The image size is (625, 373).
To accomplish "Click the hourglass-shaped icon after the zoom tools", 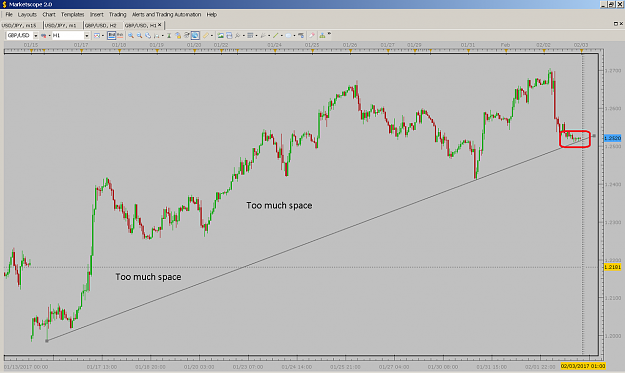I will [x=169, y=35].
